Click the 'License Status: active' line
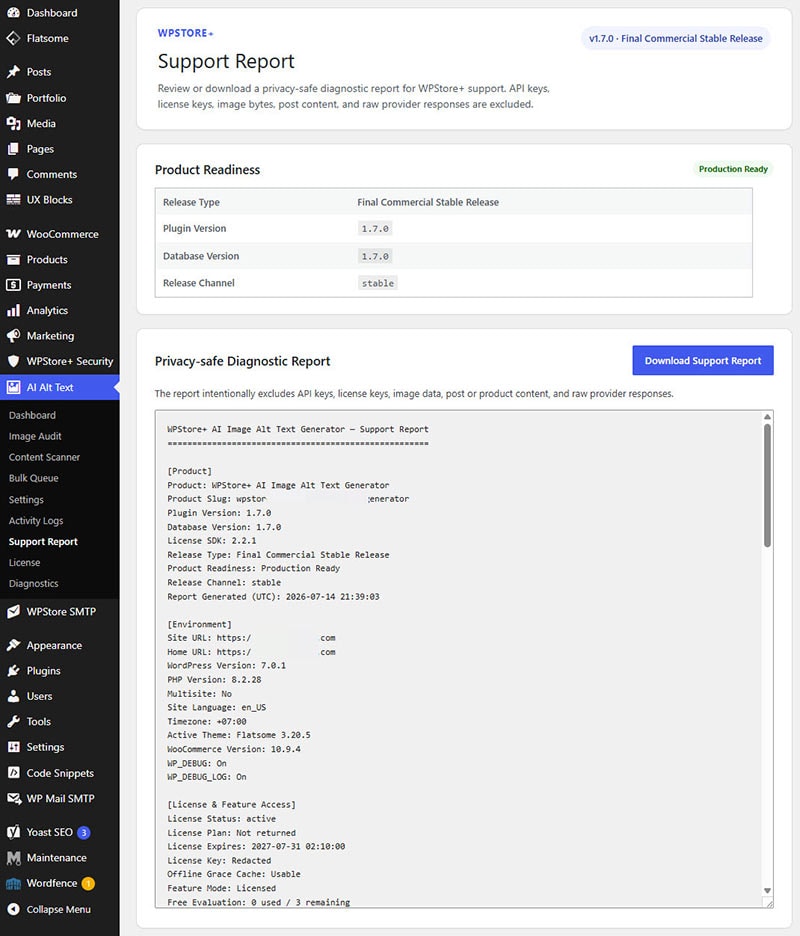Image resolution: width=800 pixels, height=936 pixels. (221, 819)
